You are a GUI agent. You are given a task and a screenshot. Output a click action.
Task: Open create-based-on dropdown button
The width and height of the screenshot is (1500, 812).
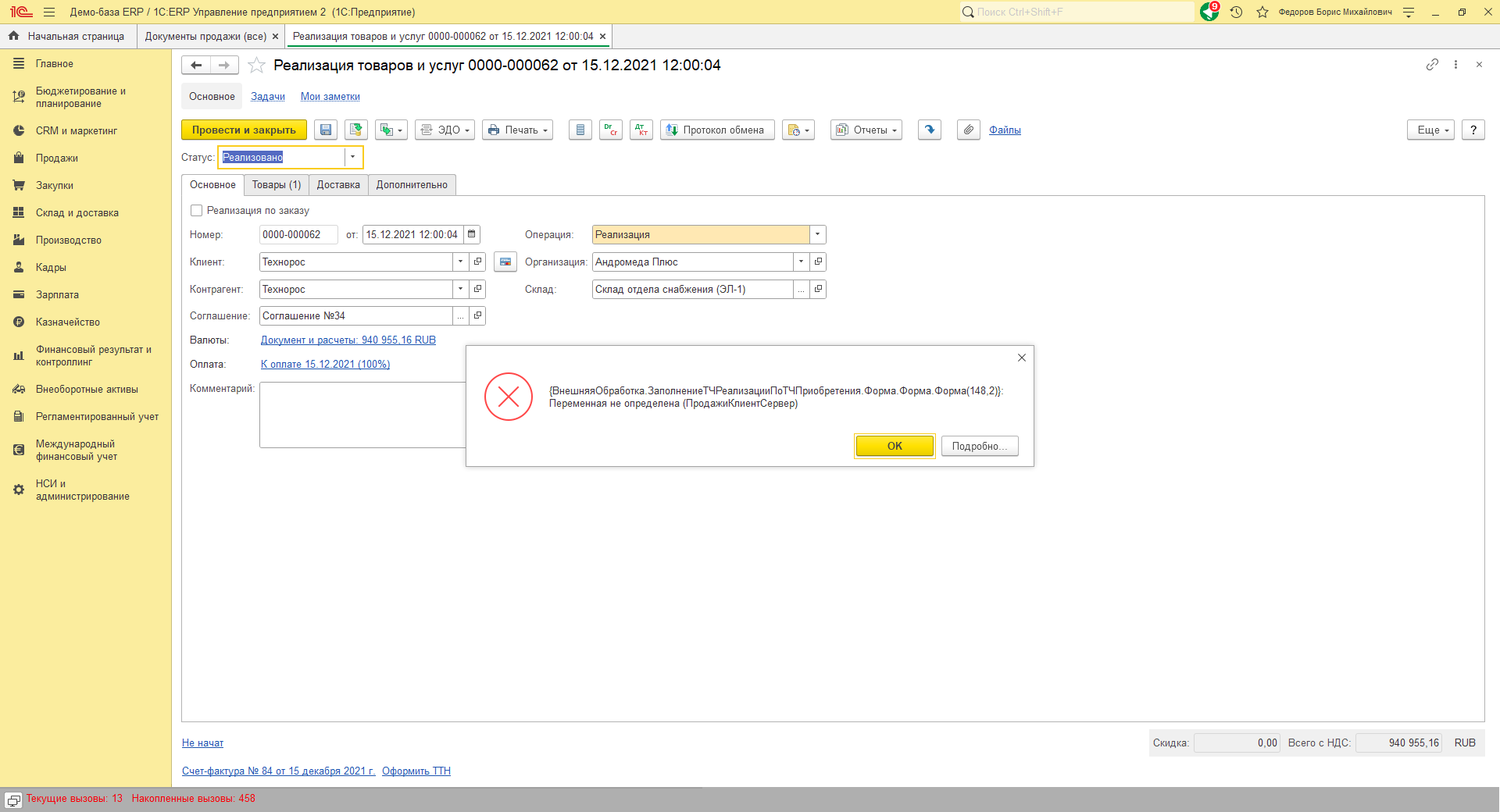pos(391,130)
